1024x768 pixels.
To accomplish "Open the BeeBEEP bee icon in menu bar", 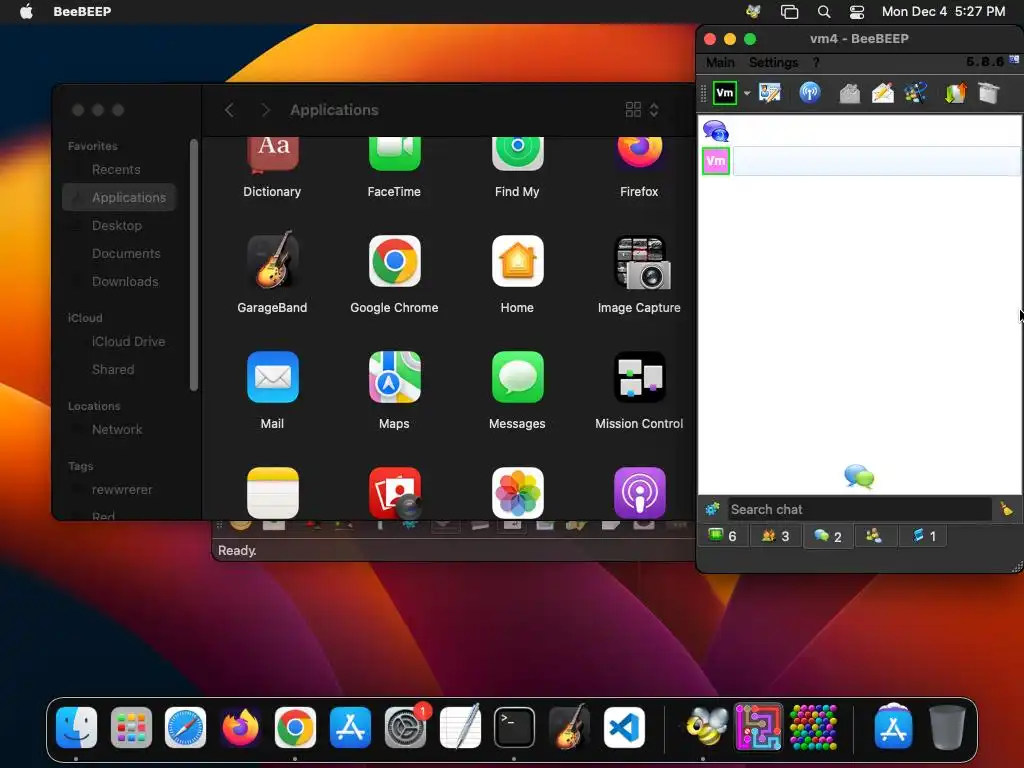I will coord(753,11).
